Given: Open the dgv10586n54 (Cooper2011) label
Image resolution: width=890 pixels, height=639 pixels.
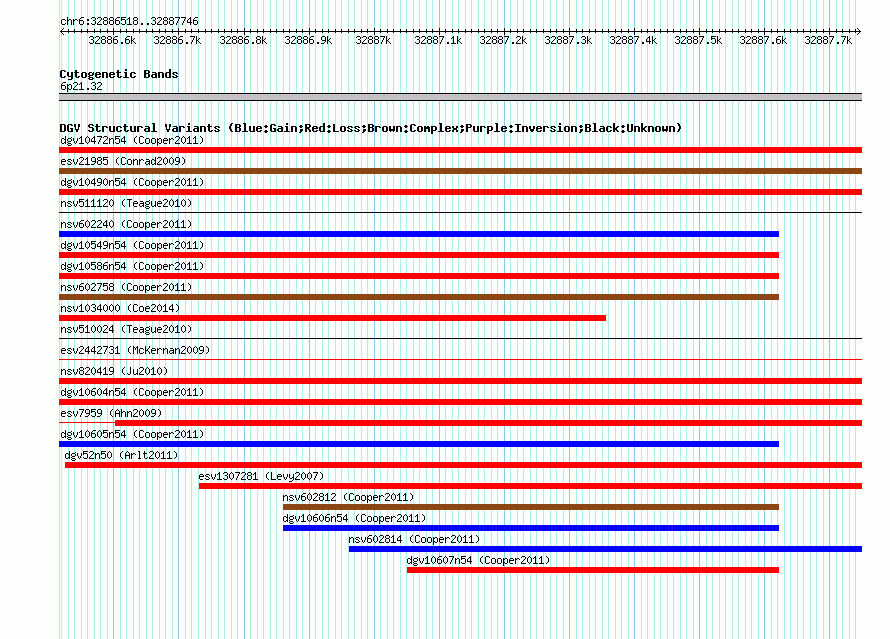Looking at the screenshot, I should pos(132,266).
